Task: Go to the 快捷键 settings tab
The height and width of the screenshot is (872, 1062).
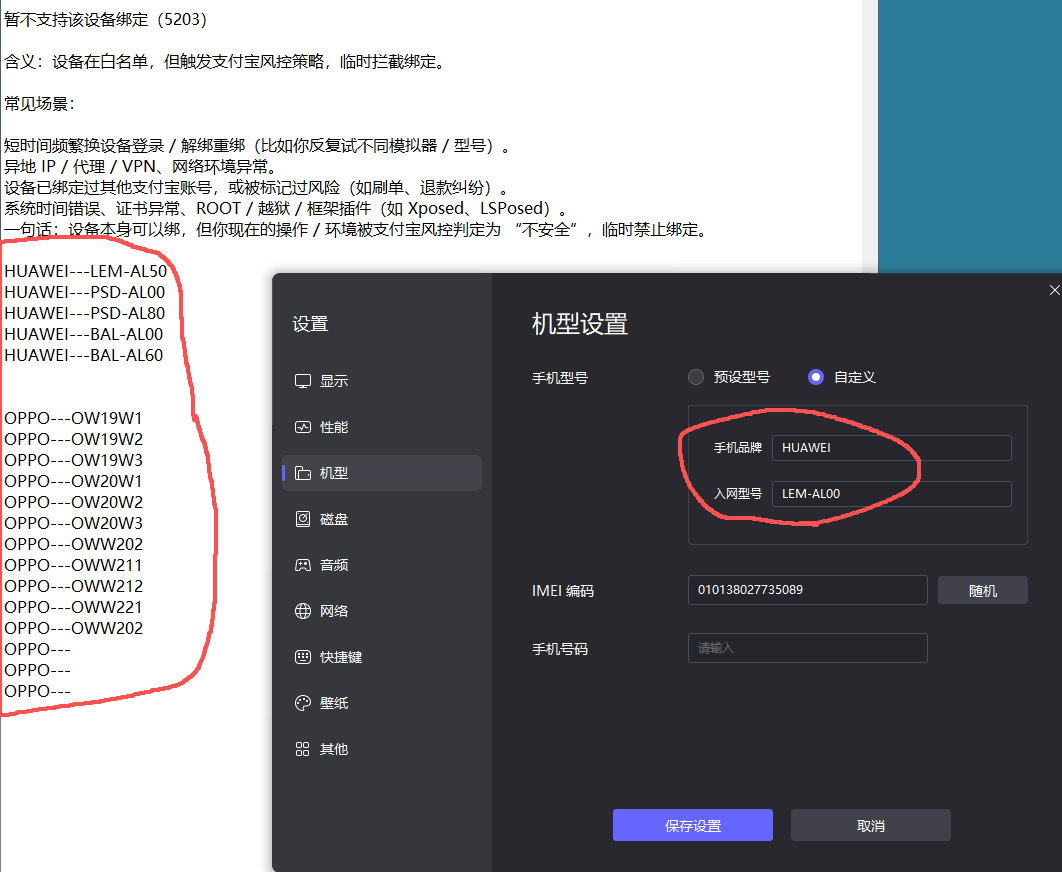Action: 382,657
